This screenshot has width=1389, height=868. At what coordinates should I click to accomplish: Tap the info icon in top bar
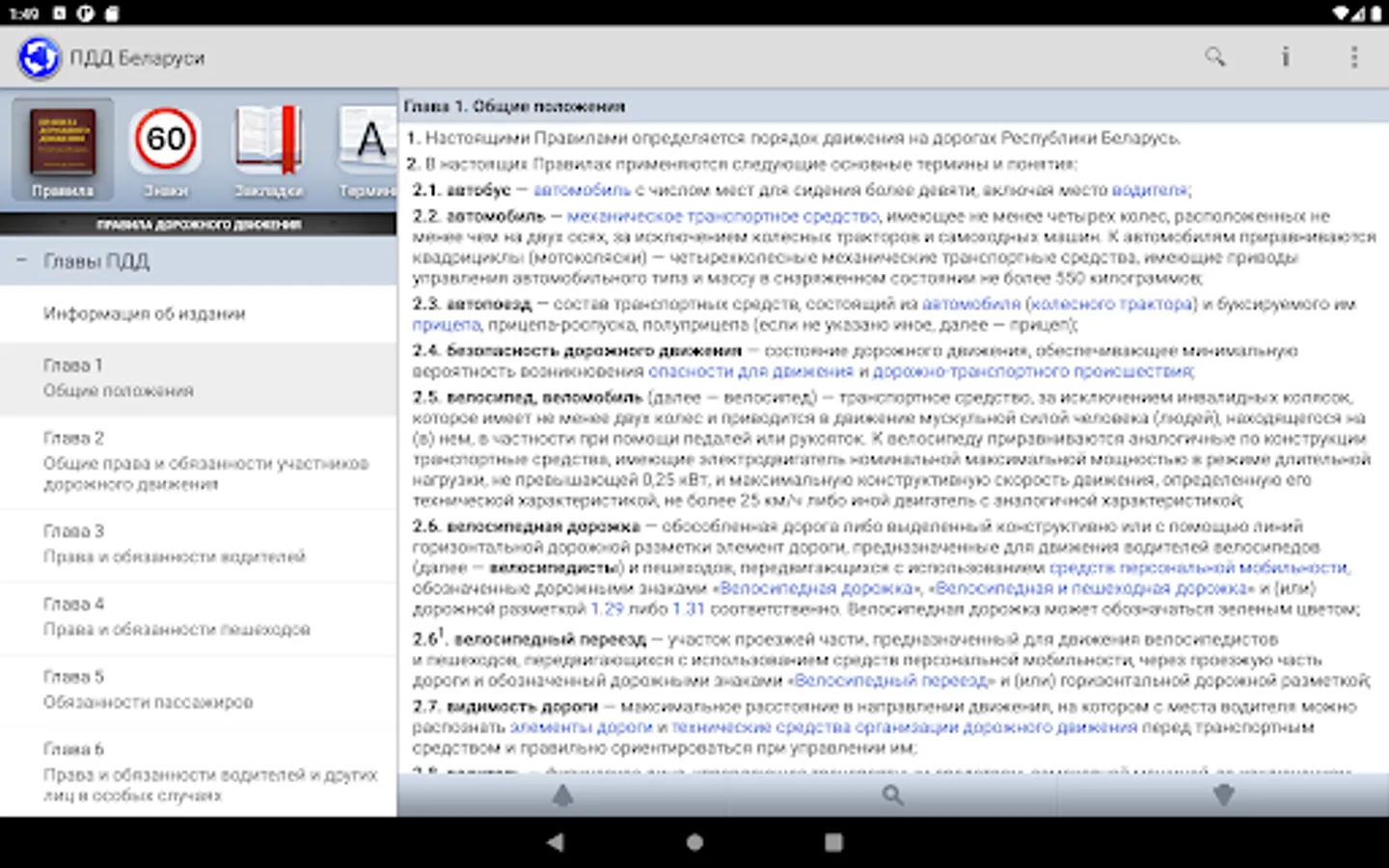click(x=1285, y=57)
